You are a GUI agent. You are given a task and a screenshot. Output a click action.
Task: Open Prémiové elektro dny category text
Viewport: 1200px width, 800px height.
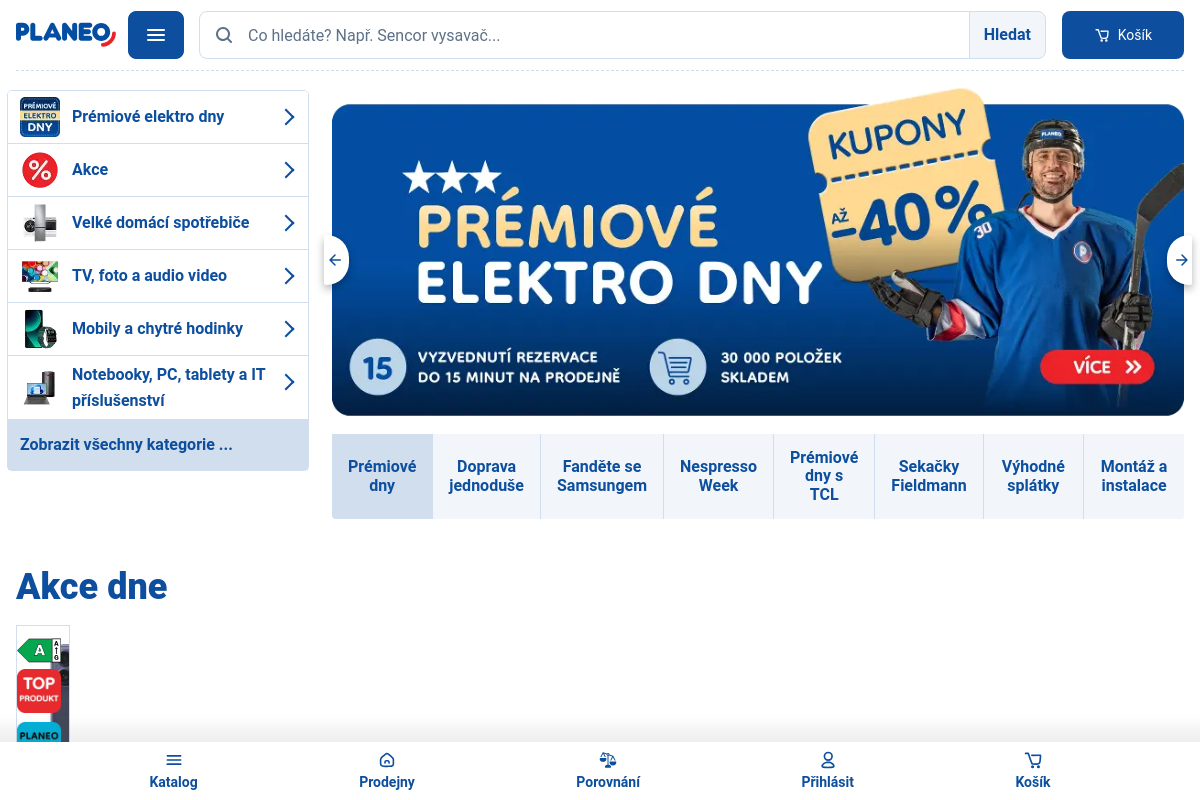point(148,117)
